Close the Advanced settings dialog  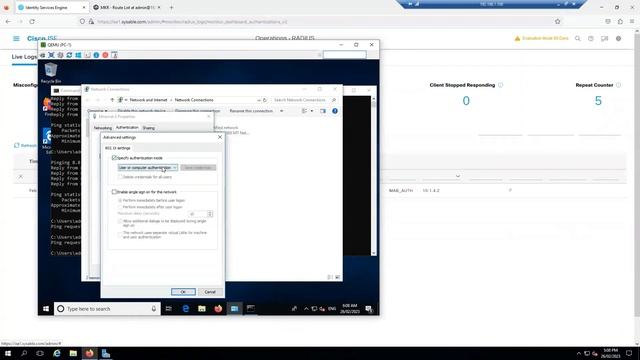pos(220,137)
